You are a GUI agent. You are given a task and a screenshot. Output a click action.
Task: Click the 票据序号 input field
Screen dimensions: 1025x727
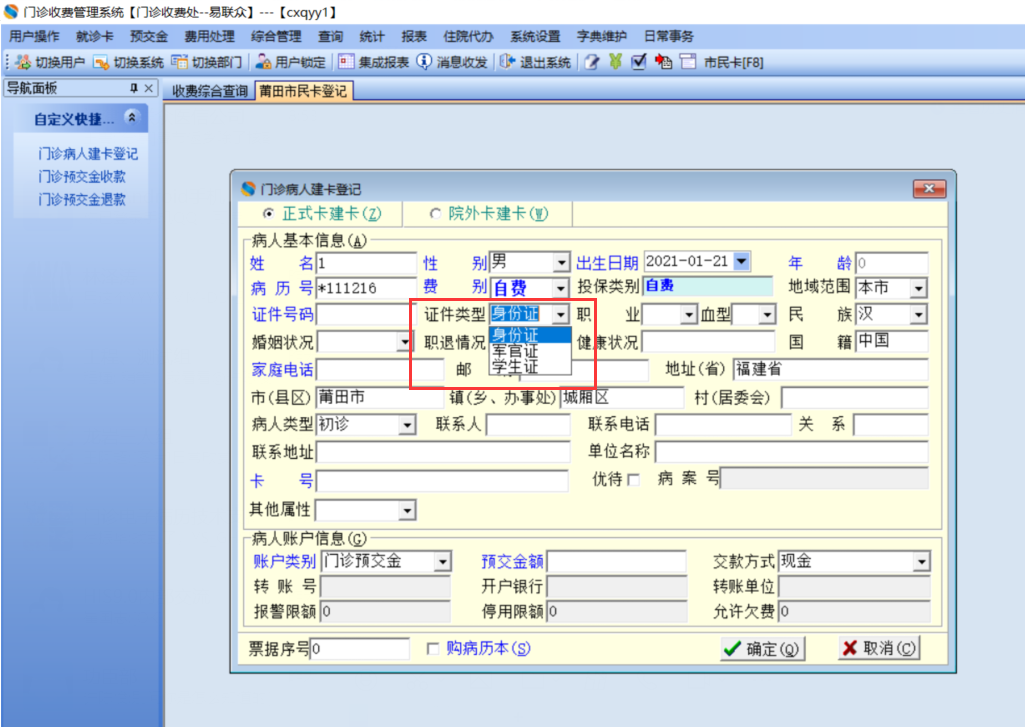360,649
